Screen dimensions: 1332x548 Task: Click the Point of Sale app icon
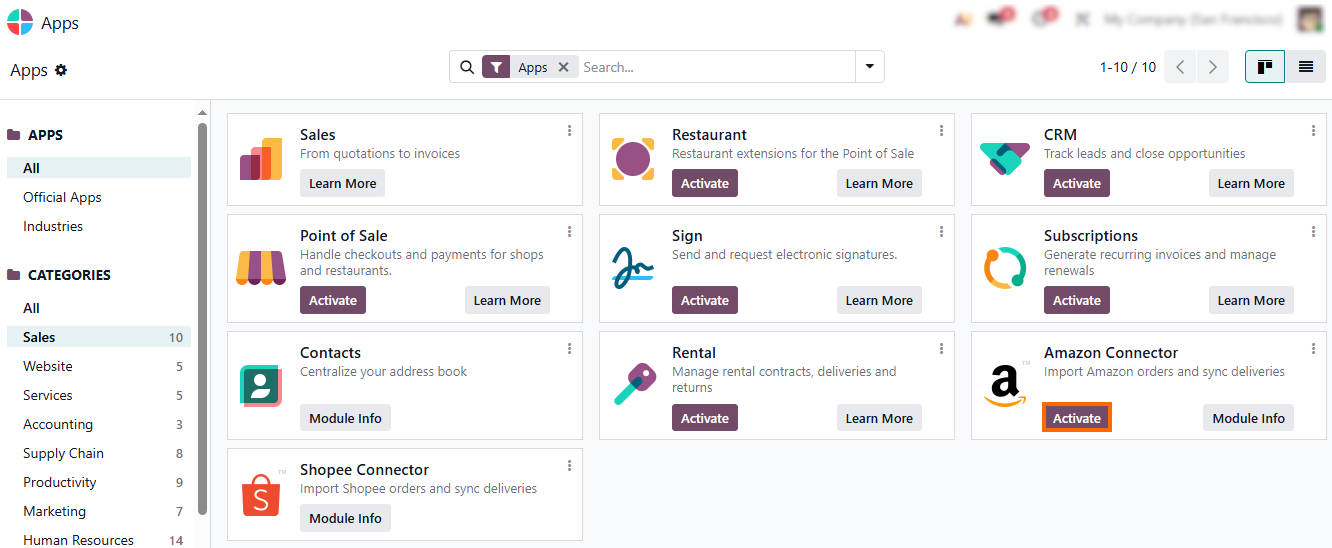pos(261,267)
